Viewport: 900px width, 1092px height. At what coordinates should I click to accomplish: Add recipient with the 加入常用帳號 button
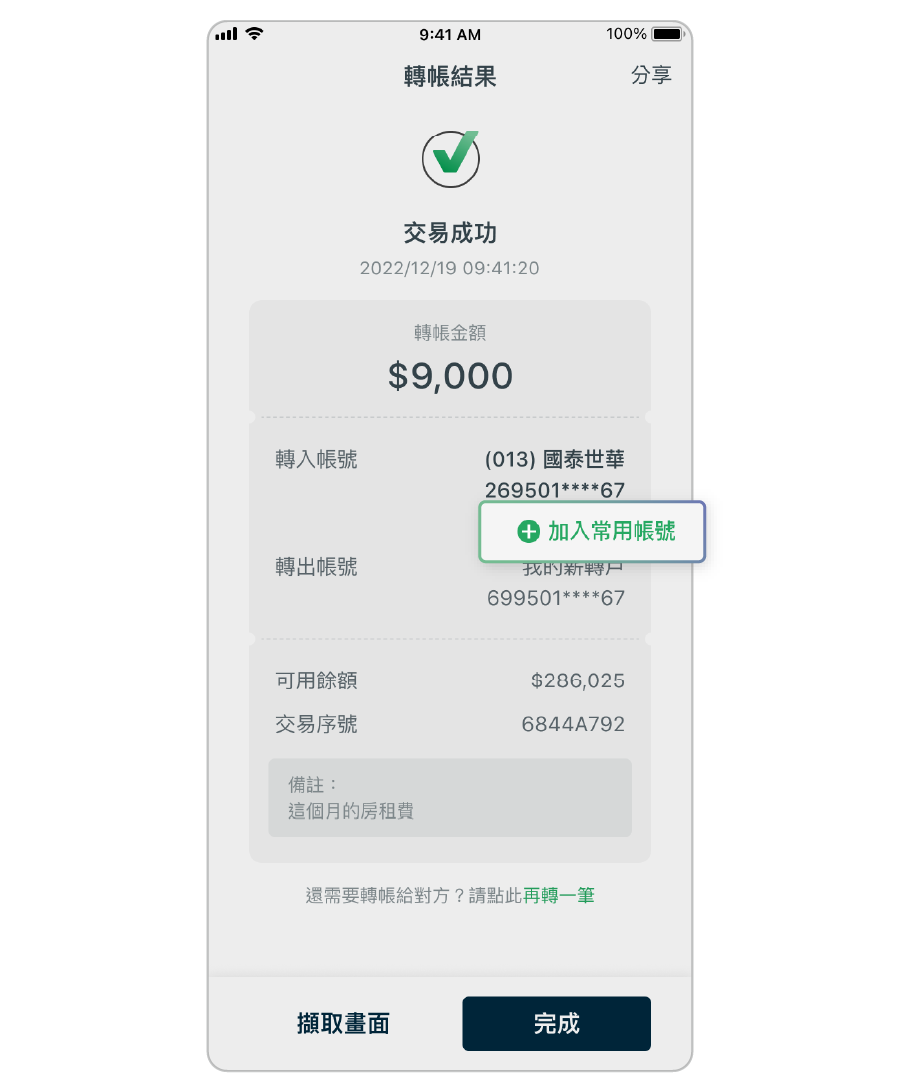[592, 531]
